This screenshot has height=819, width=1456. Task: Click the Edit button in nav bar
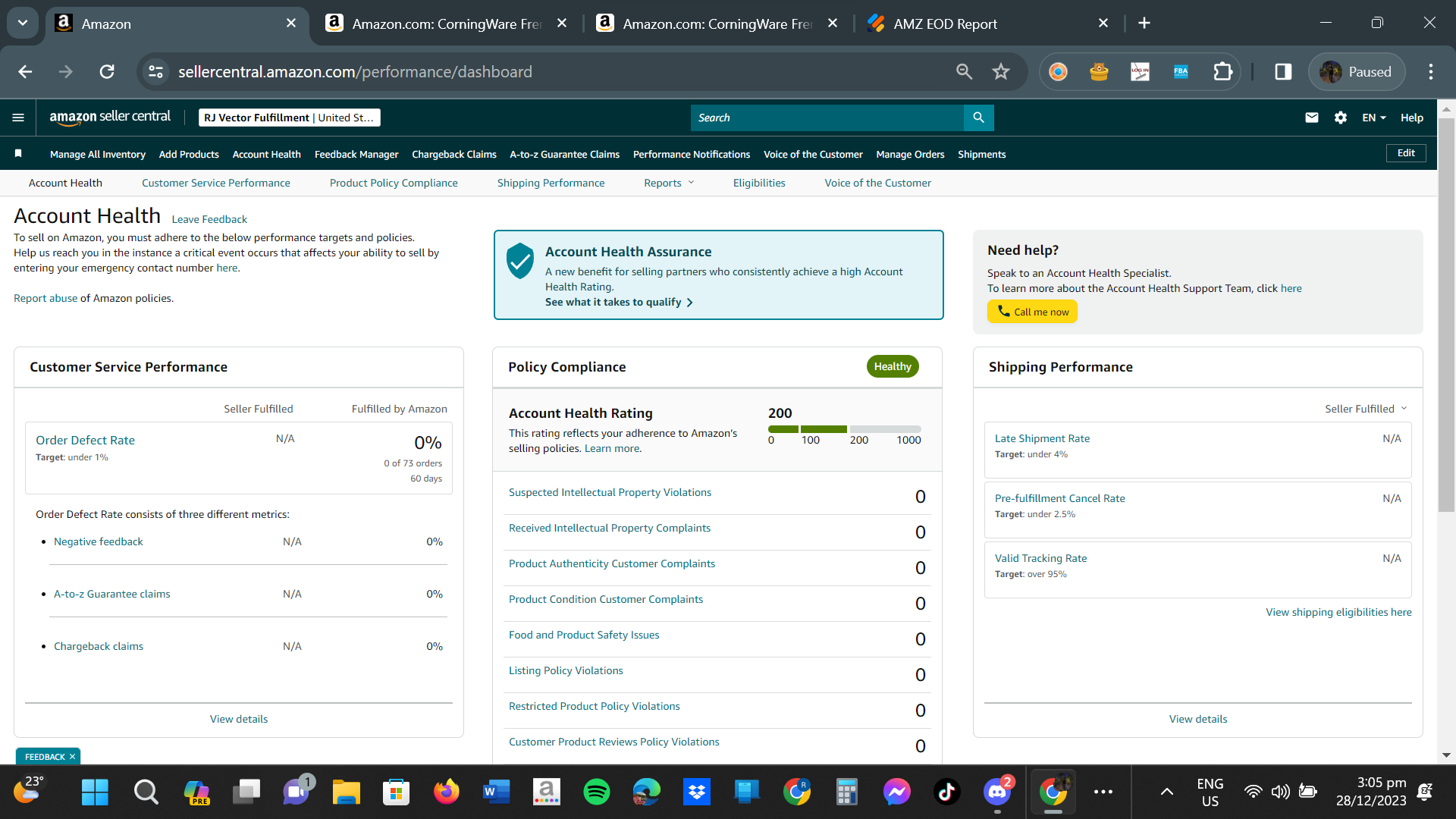click(1406, 153)
